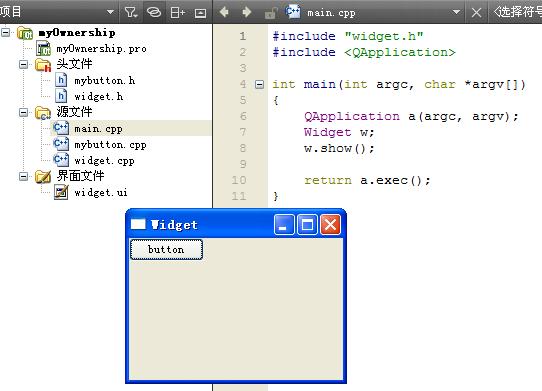Click the mybutton.h header file icon
Screen dimensions: 542x391
61,80
